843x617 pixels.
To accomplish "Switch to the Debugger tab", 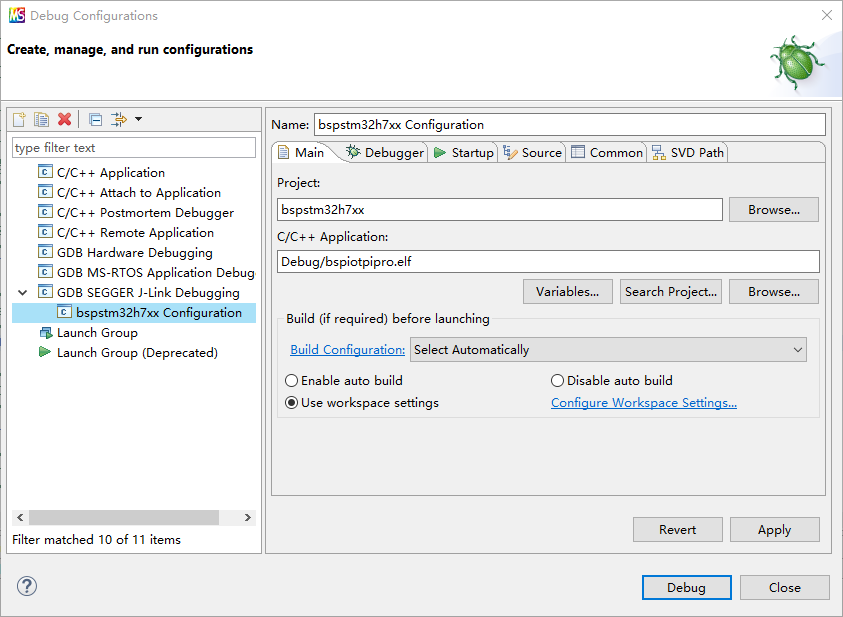I will click(x=385, y=153).
